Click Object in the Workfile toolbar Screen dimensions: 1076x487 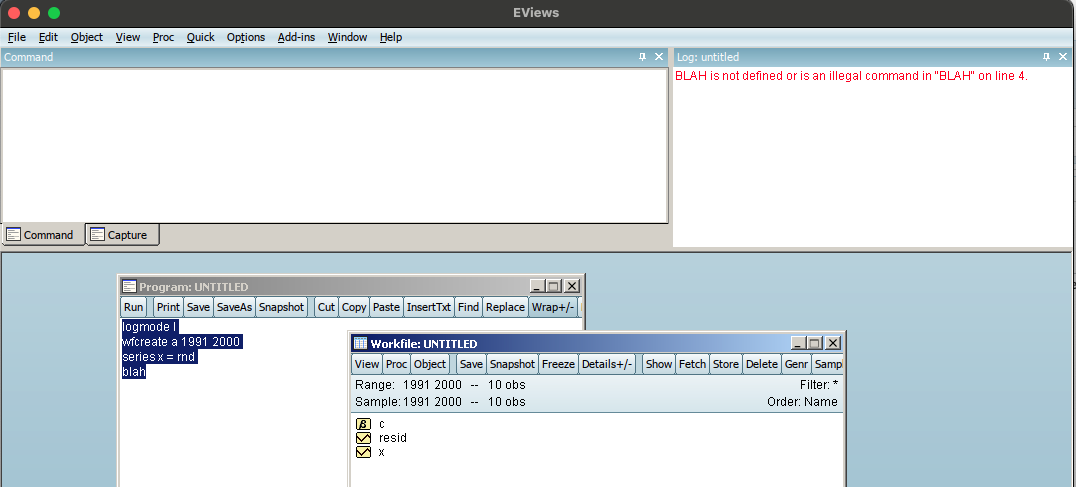pyautogui.click(x=430, y=364)
